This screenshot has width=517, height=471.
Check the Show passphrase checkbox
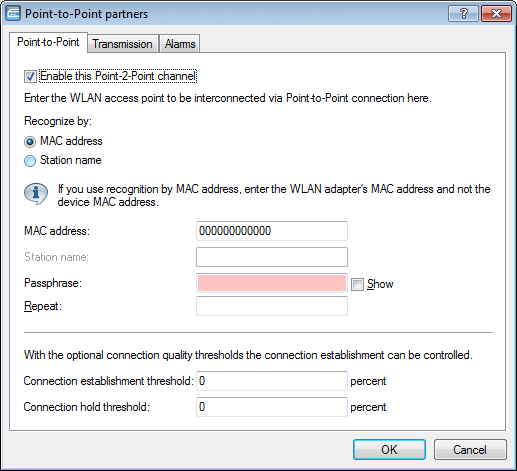tap(357, 284)
